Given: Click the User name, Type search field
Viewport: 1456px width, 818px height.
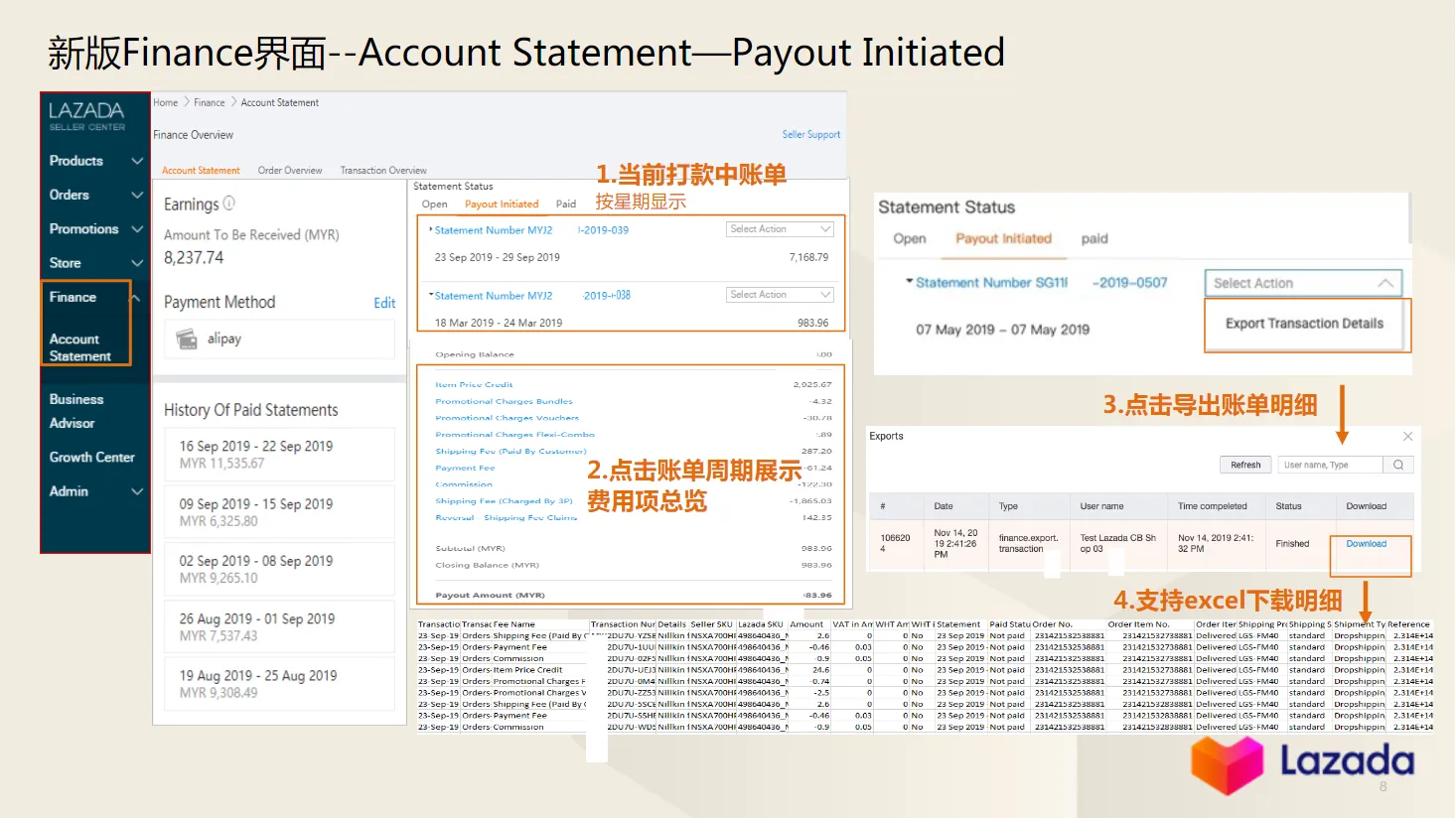Looking at the screenshot, I should coord(1330,465).
